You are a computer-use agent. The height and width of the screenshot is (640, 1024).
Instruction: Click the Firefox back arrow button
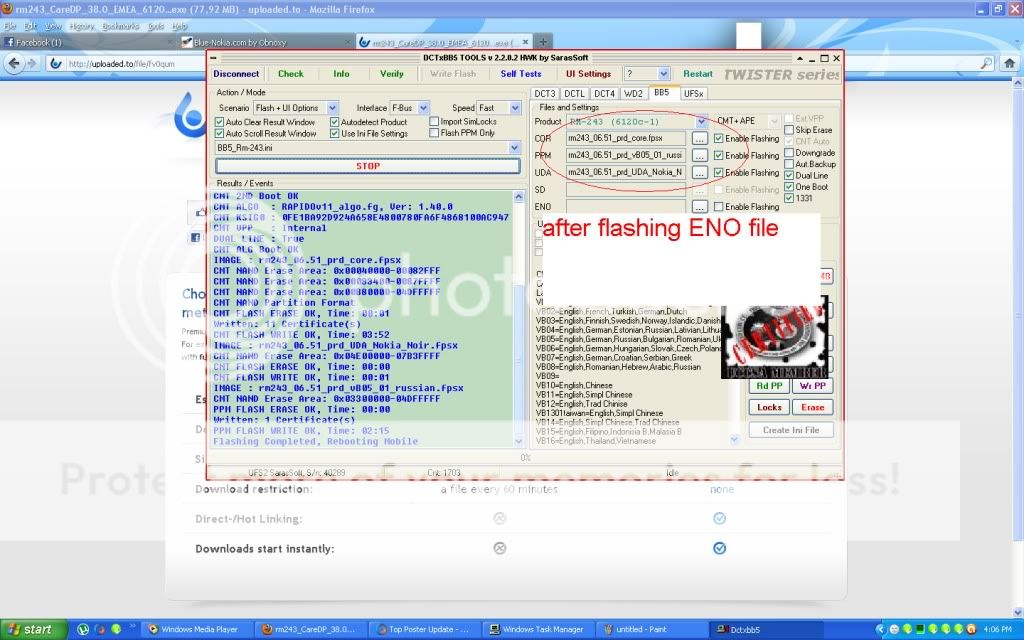click(14, 63)
